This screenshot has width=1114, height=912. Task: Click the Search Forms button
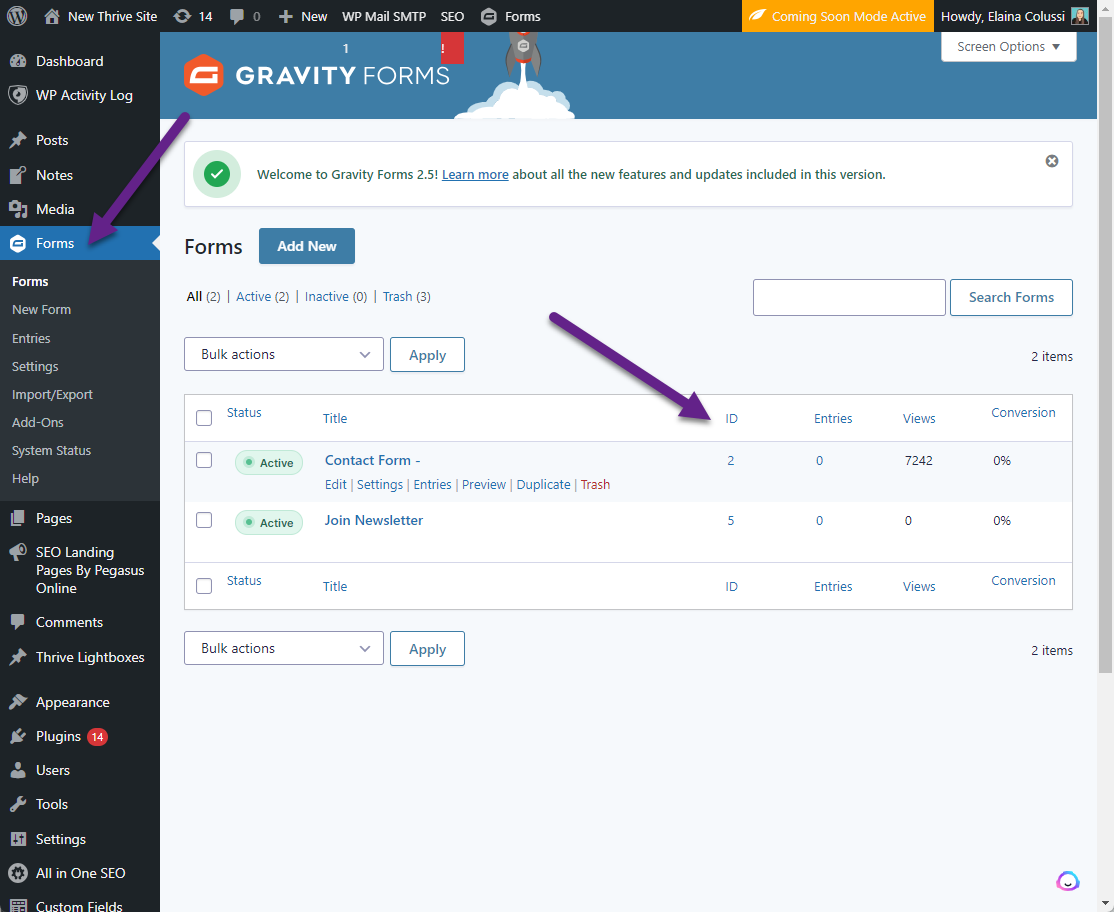[x=1011, y=297]
